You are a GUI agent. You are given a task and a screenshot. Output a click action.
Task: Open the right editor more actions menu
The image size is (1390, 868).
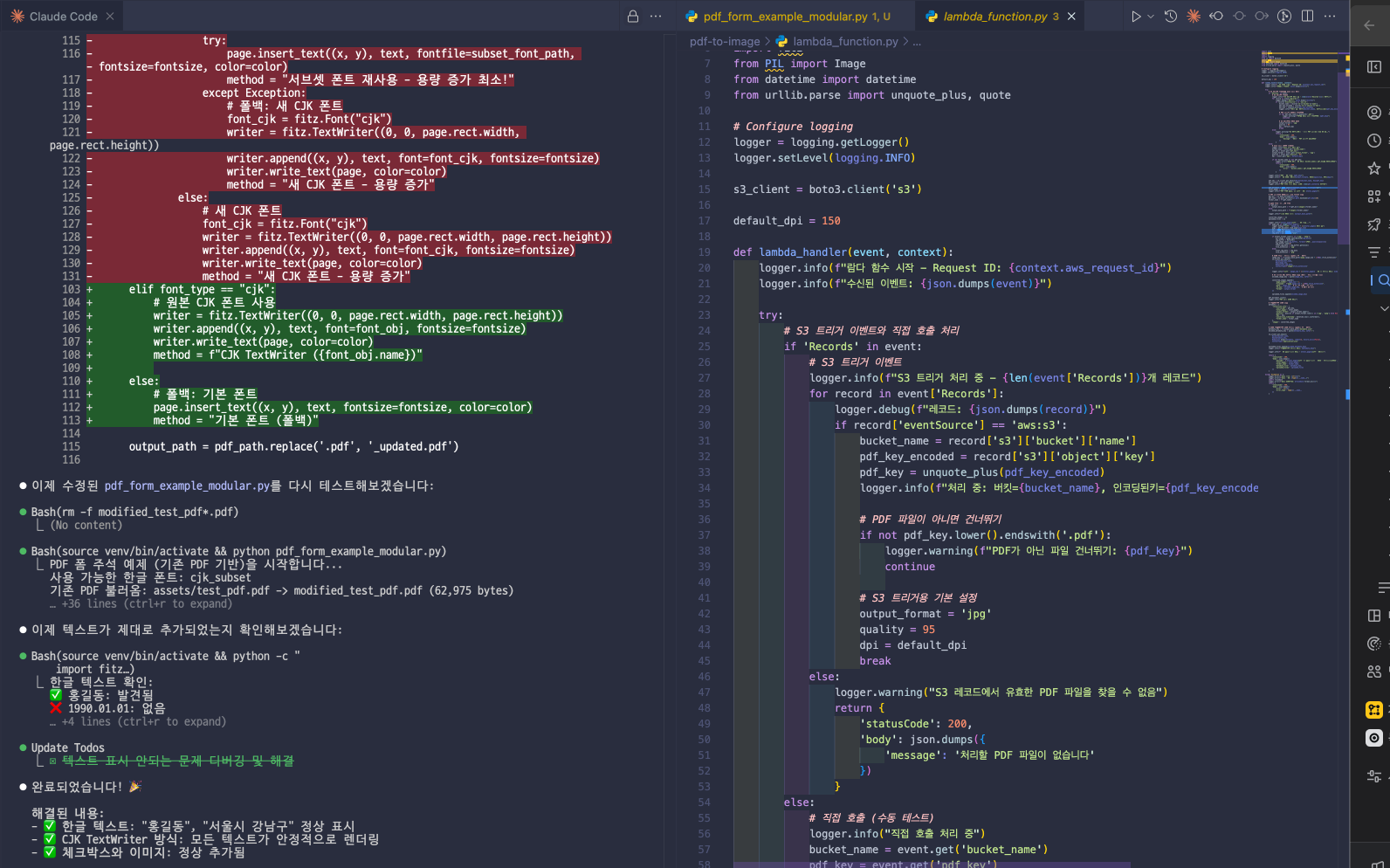pos(1330,17)
